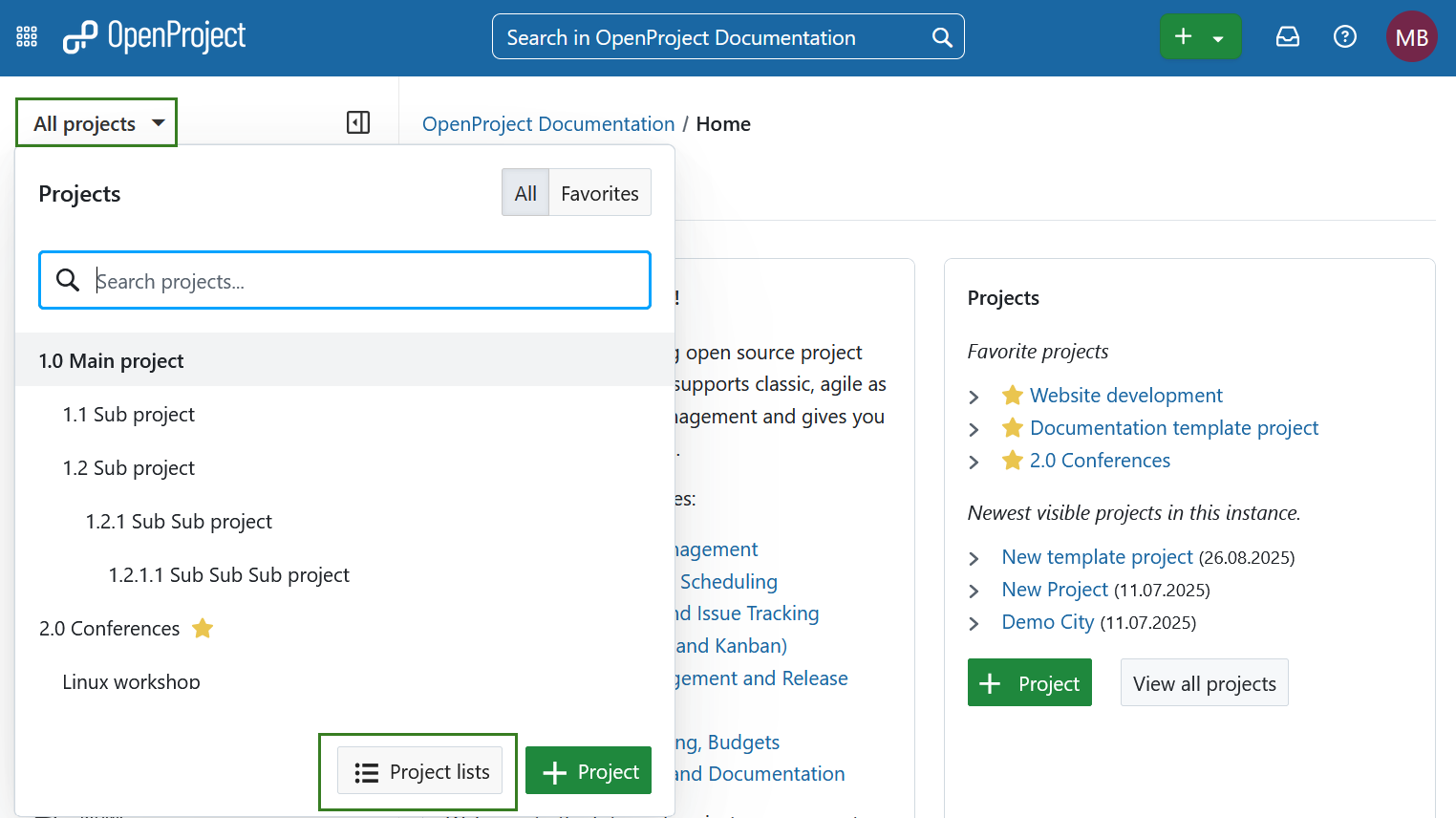Open the All projects dropdown
1456x818 pixels.
click(96, 122)
